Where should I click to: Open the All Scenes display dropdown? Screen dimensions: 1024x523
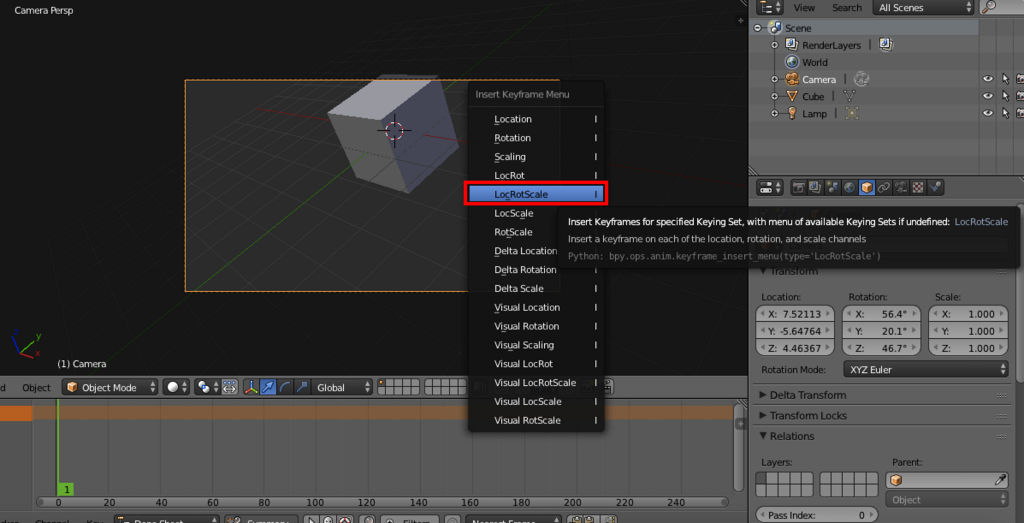[923, 7]
